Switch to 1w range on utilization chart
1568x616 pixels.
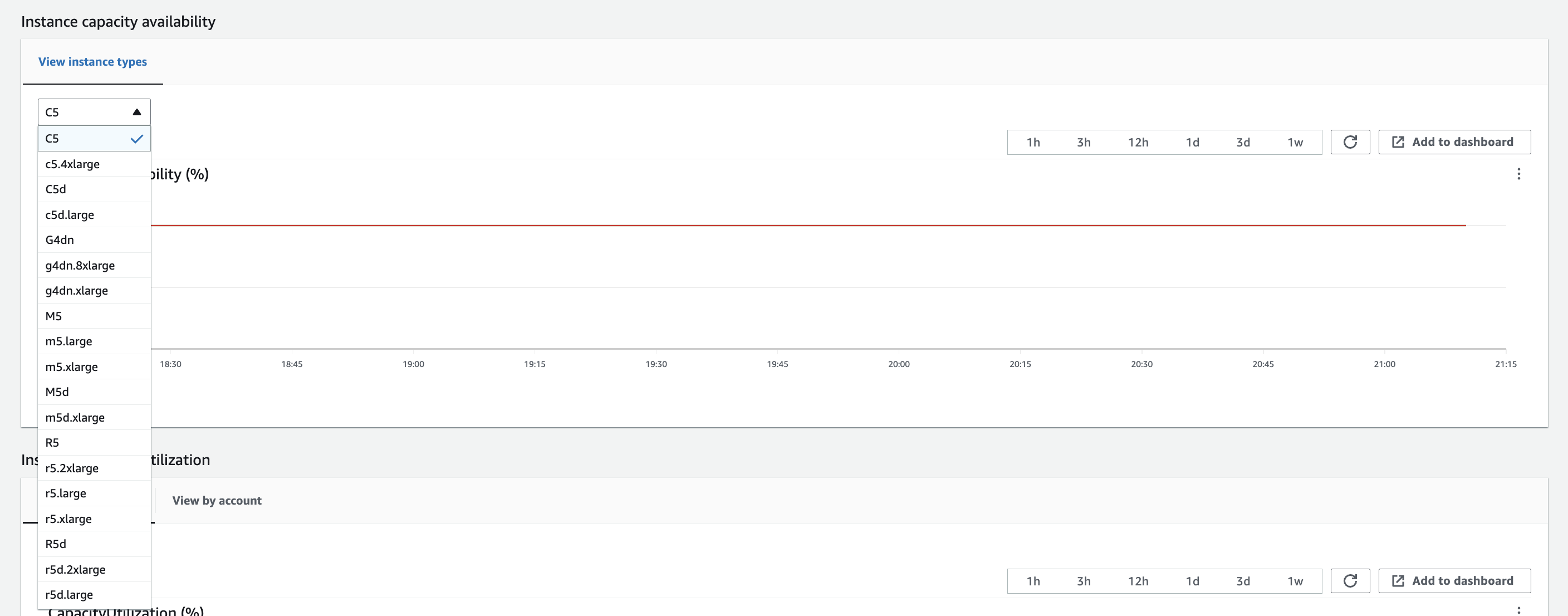[1295, 581]
